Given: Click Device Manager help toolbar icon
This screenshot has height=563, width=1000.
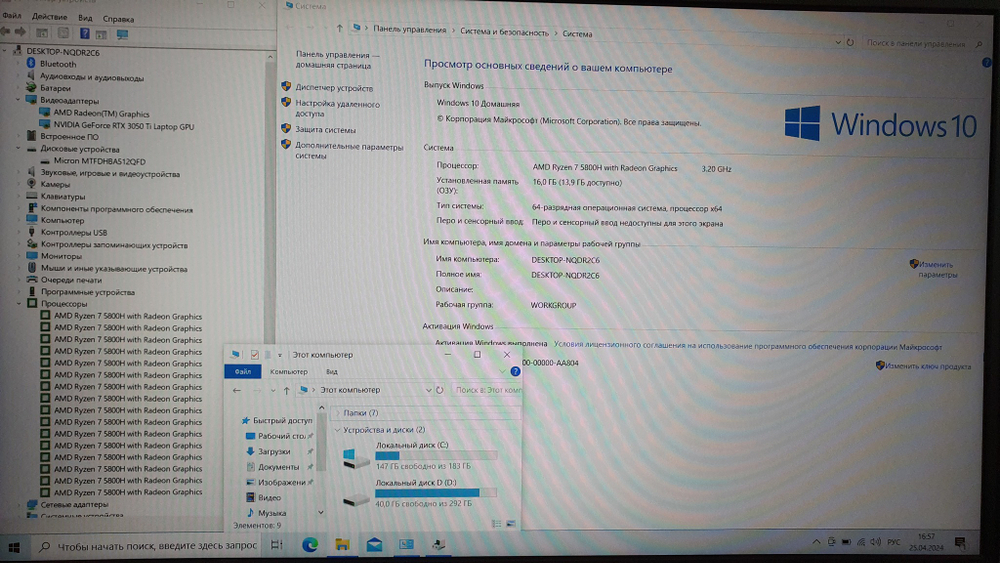Looking at the screenshot, I should click(x=84, y=33).
